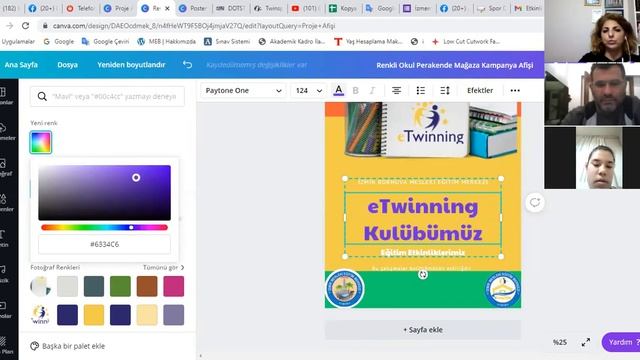Click the right round logo on poster

503,289
